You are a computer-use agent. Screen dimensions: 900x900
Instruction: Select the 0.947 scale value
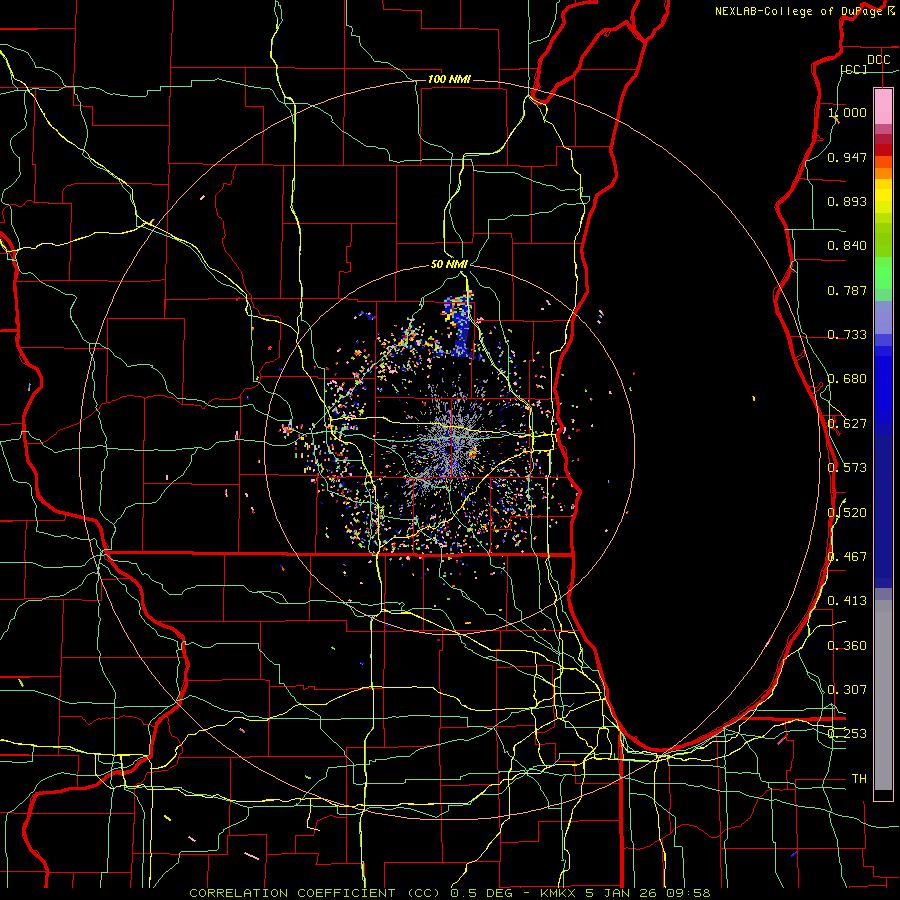tap(847, 157)
